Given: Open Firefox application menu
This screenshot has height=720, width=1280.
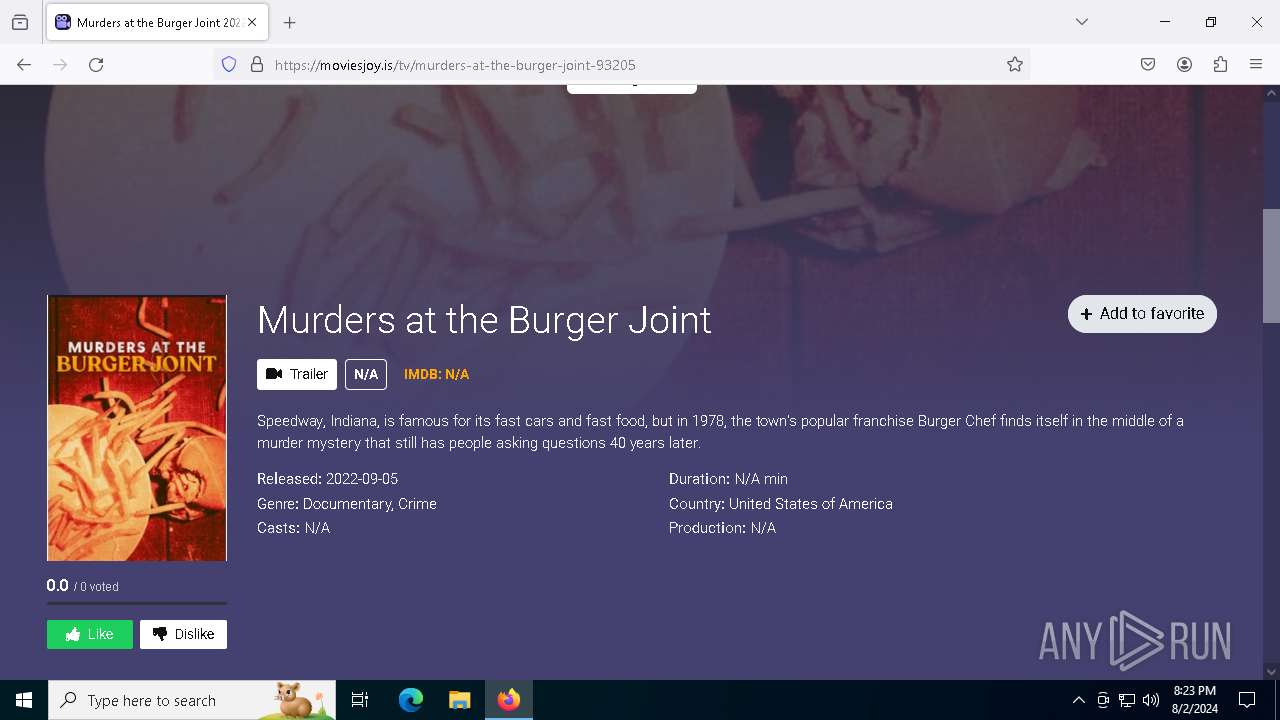Looking at the screenshot, I should click(x=1256, y=65).
